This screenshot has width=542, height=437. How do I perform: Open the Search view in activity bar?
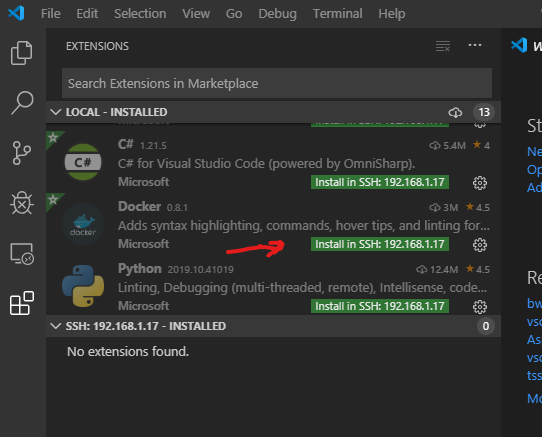(x=22, y=103)
